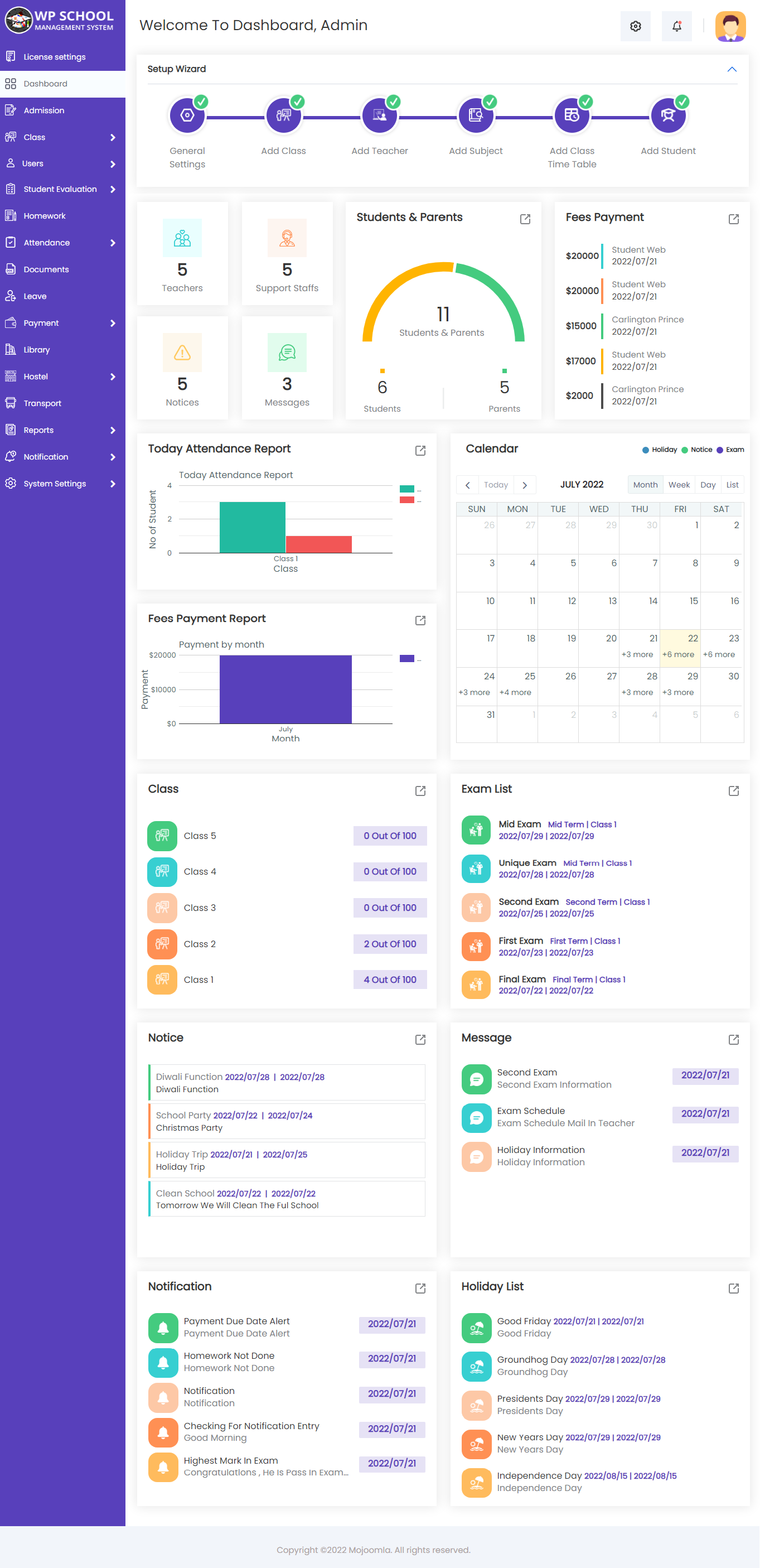Open '+3 more' events on July 24

click(474, 693)
